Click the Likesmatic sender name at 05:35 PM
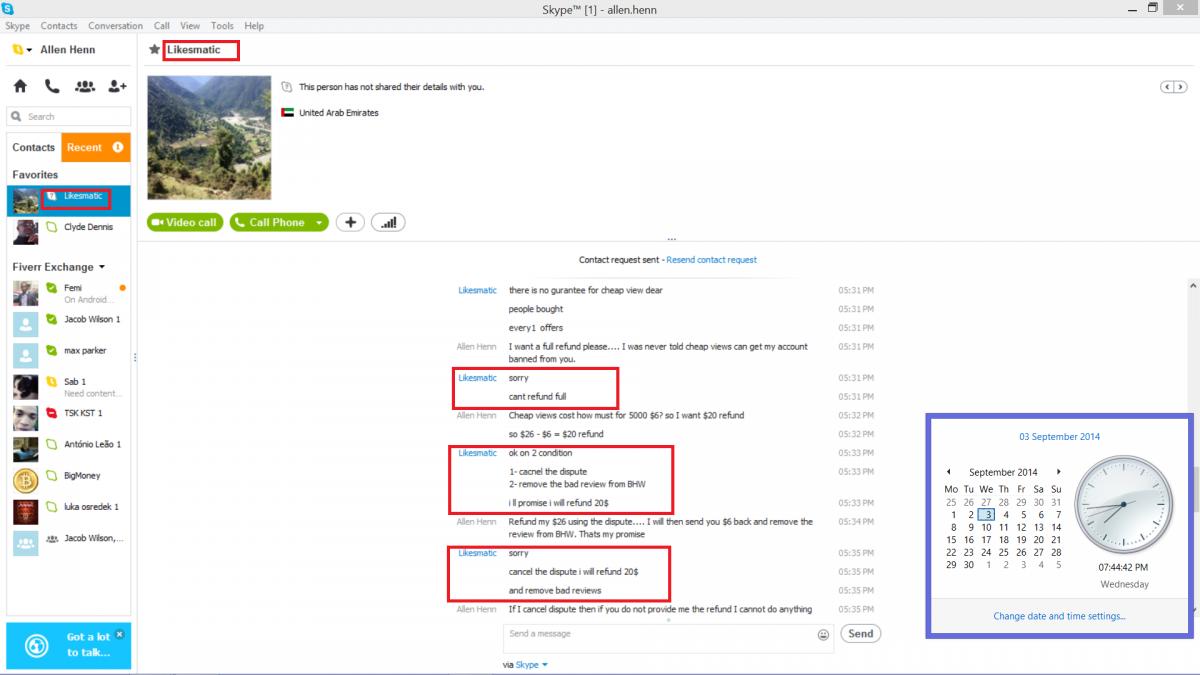The image size is (1200, 675). click(x=477, y=553)
